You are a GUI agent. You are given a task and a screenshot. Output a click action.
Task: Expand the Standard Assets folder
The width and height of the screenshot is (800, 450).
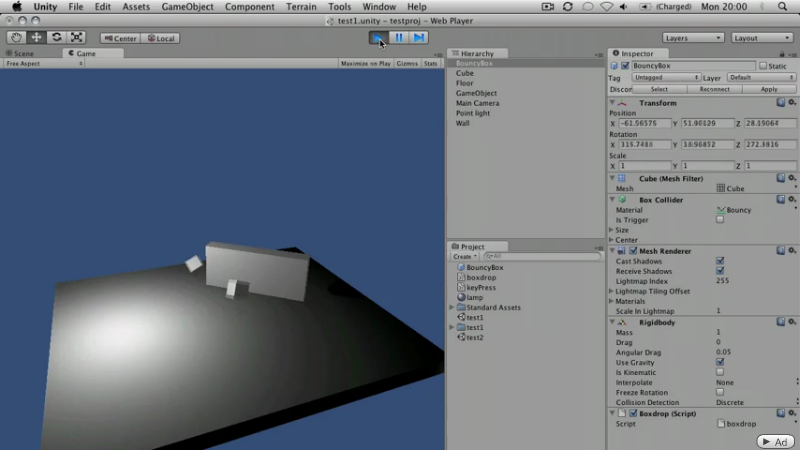click(452, 308)
